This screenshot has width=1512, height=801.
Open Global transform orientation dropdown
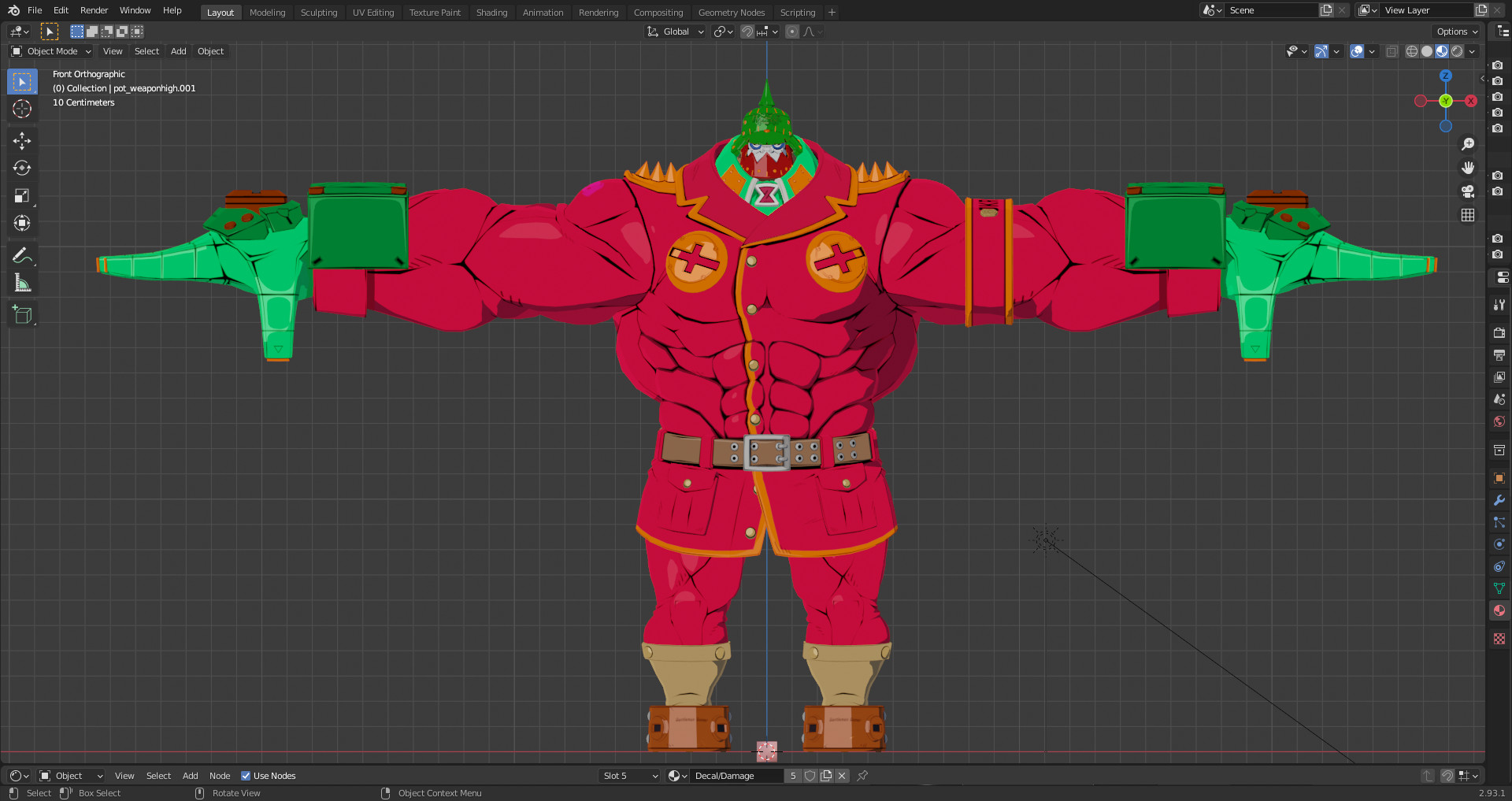click(x=676, y=32)
